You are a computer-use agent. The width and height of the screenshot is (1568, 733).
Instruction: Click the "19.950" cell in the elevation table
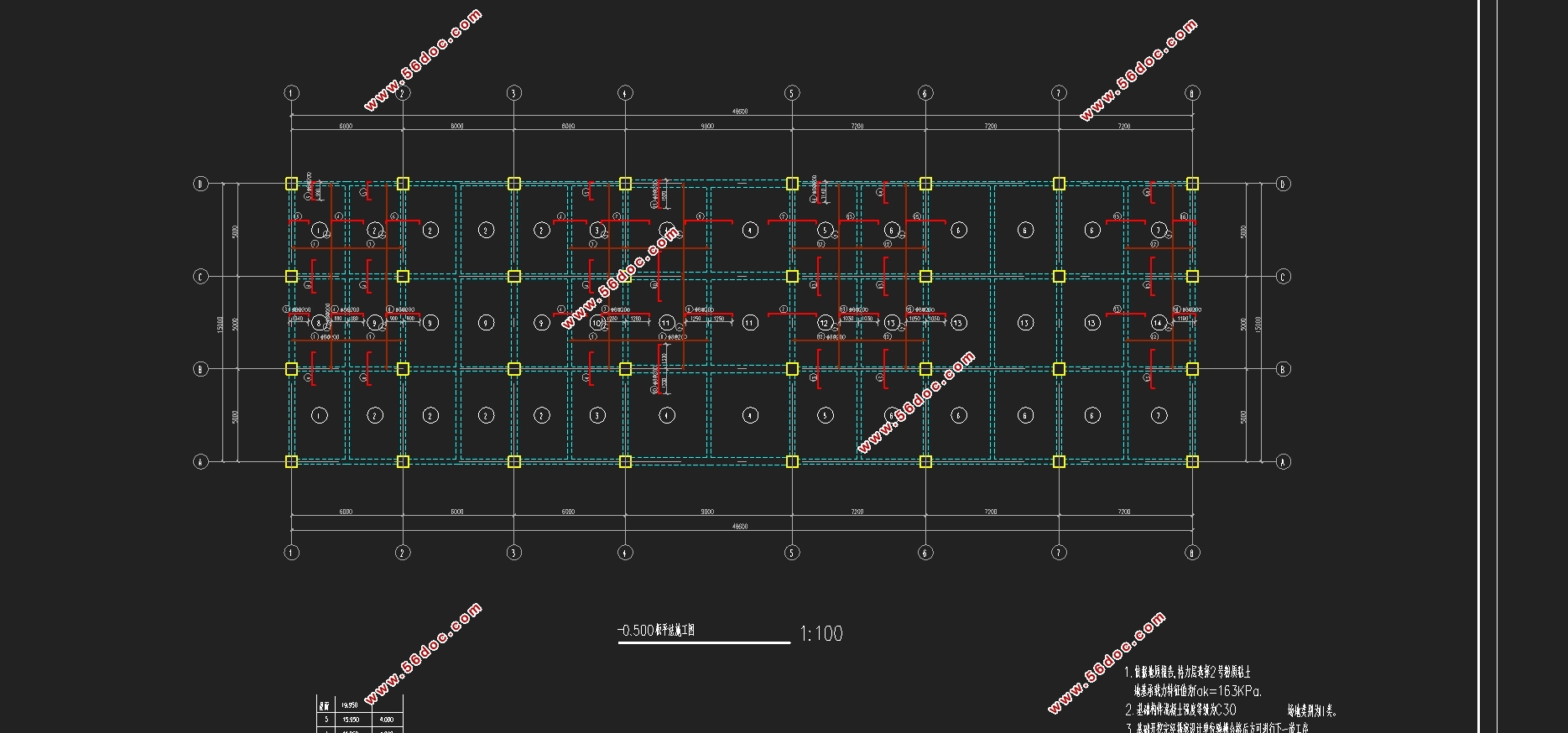pos(351,705)
